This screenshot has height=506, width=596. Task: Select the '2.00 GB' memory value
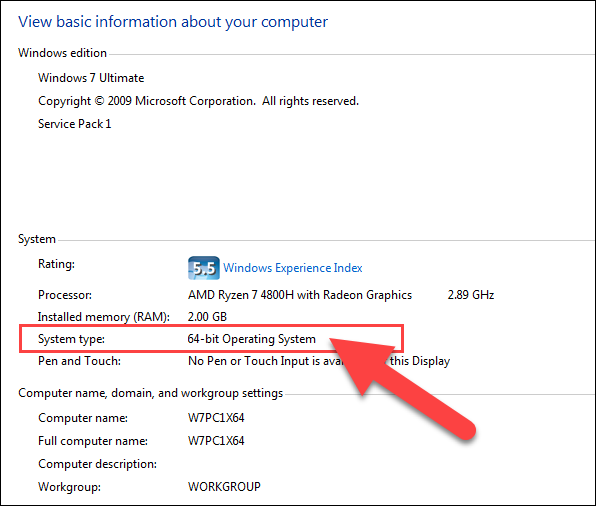207,317
